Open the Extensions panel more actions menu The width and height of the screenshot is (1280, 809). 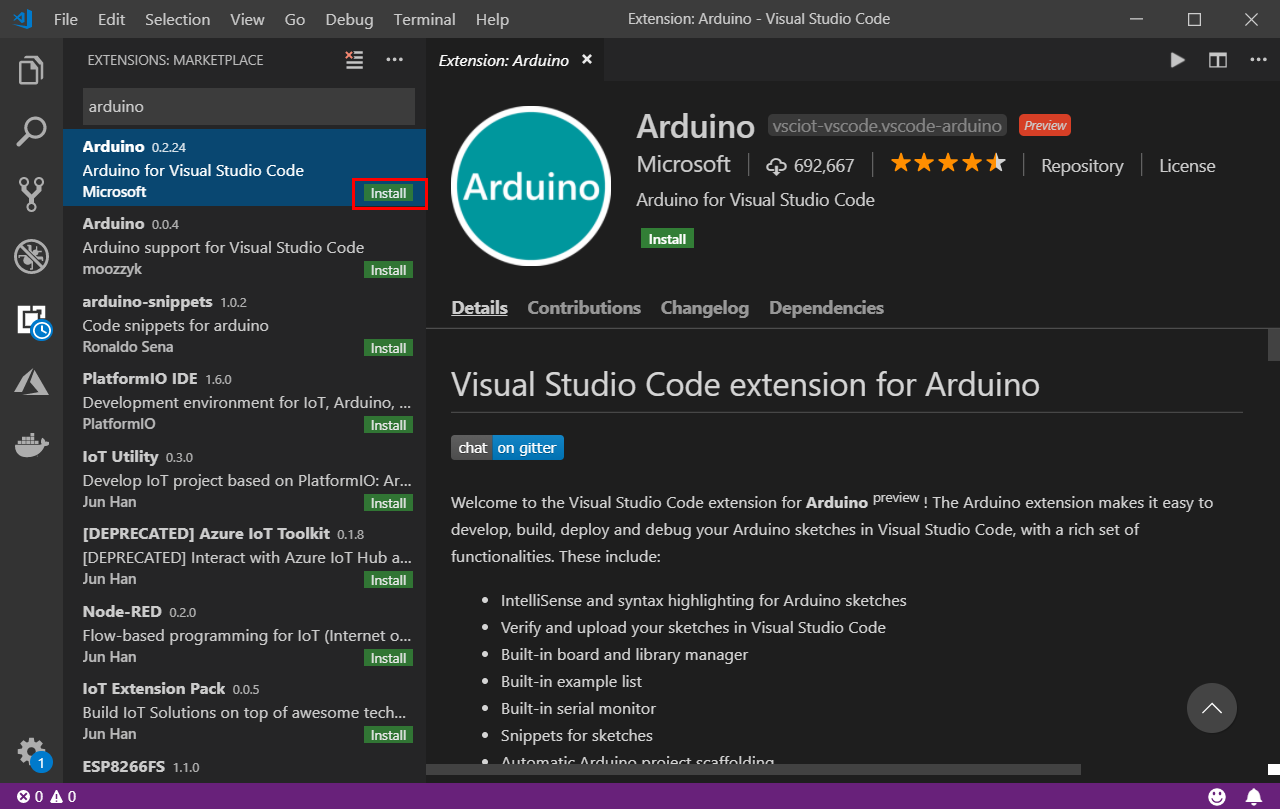point(395,60)
